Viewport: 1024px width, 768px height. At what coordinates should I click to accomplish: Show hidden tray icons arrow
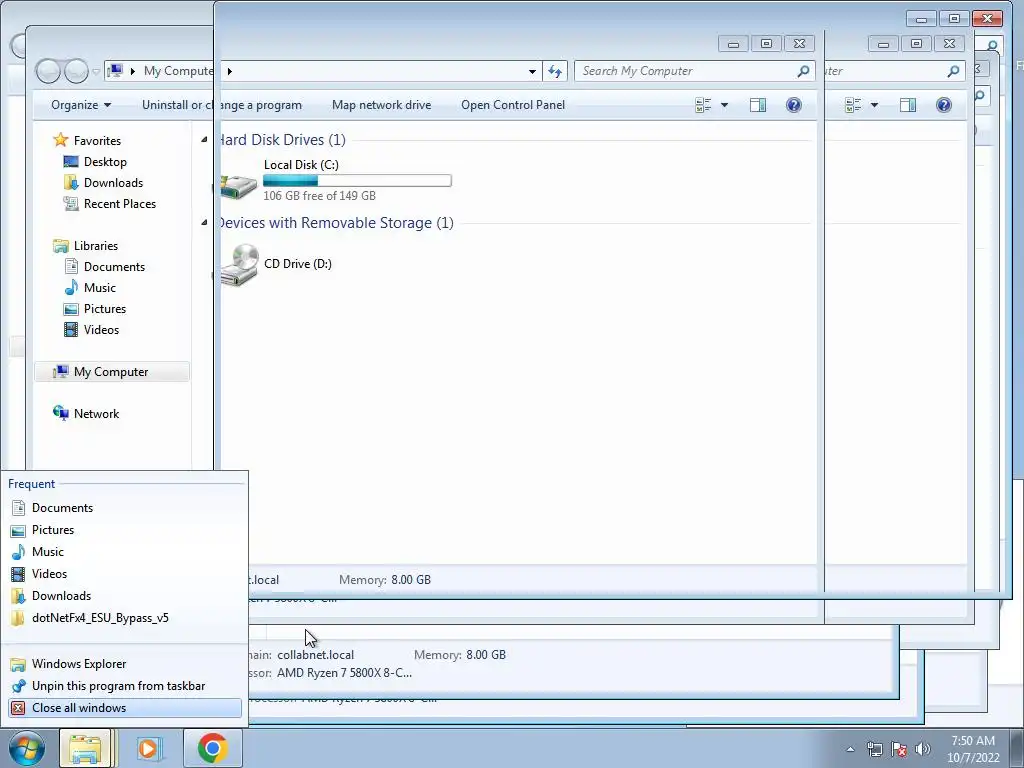tap(850, 749)
